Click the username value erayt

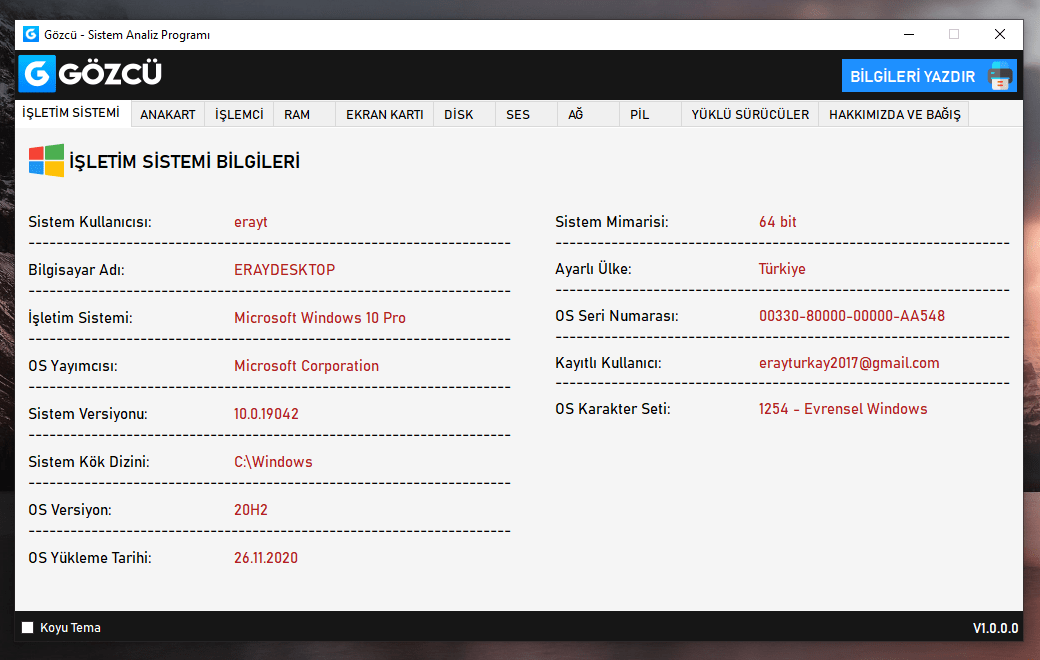coord(251,222)
